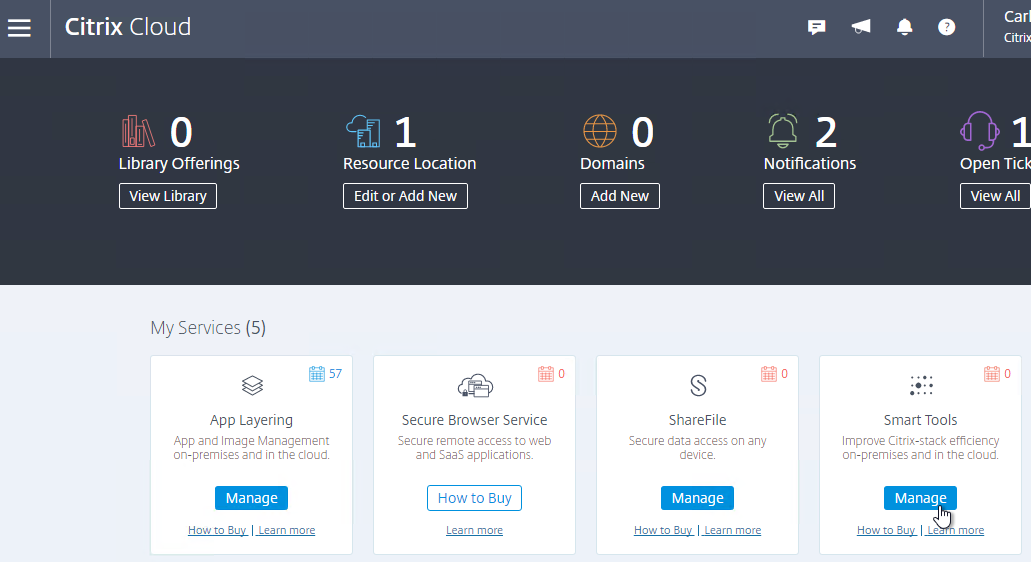Open the bell notifications icon in header
Screen dimensions: 1031x562
[x=905, y=27]
